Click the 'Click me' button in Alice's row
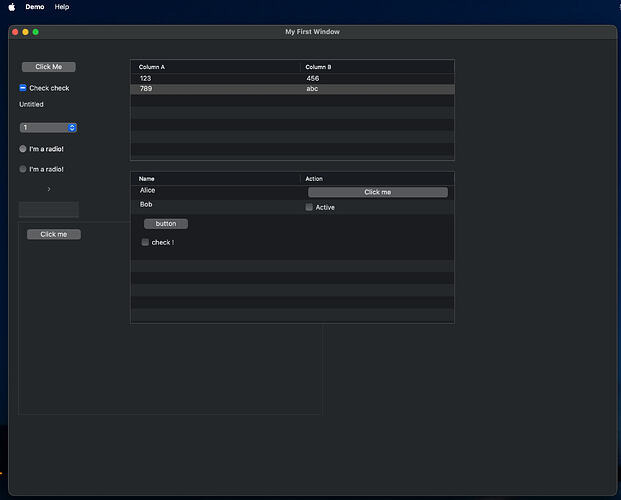 coord(378,192)
